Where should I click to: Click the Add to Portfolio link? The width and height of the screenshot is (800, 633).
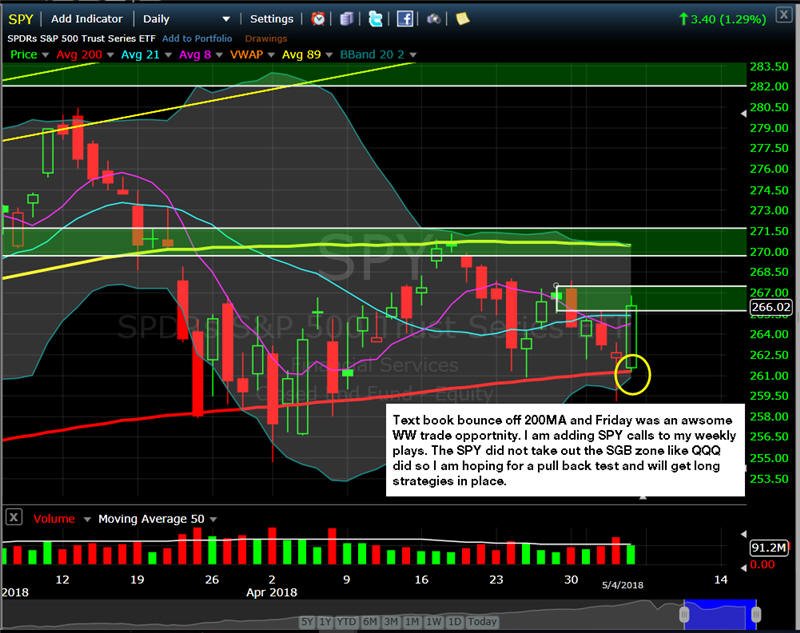click(197, 39)
